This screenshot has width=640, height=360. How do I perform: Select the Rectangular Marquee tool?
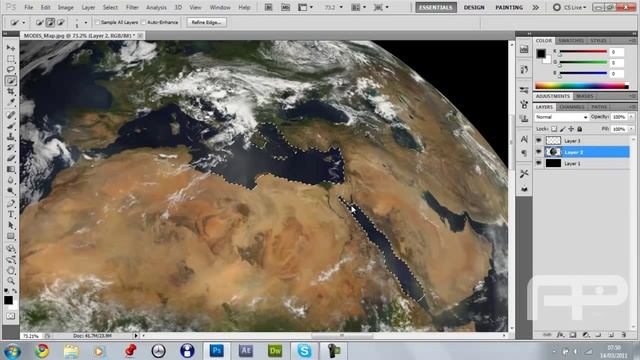pos(11,59)
